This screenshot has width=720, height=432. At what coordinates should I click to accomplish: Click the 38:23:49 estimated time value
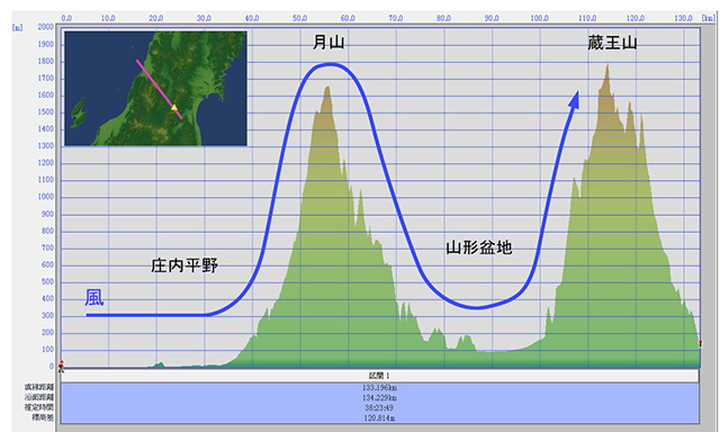click(x=380, y=408)
